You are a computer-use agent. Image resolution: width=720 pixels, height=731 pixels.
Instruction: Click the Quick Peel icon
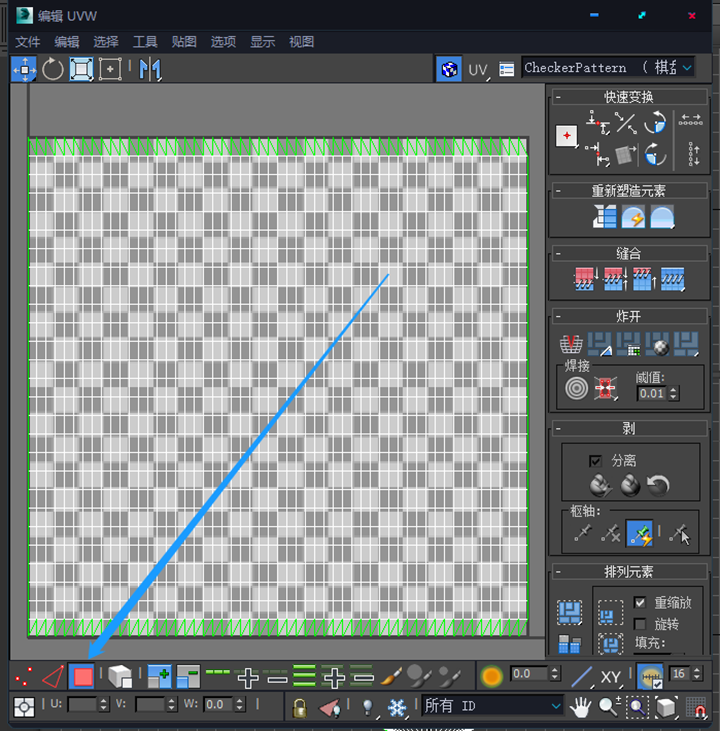601,485
